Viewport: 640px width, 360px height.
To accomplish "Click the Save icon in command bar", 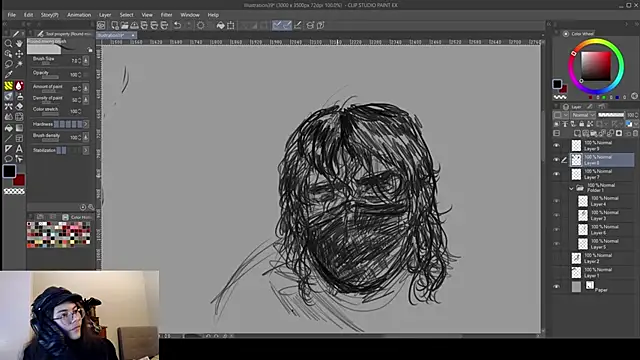I will (x=134, y=25).
